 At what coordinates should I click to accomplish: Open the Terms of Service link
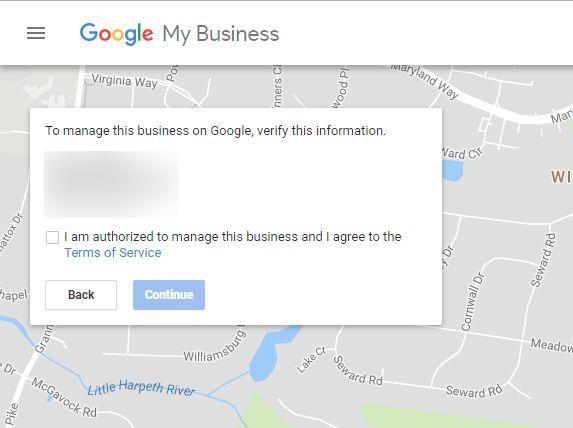(113, 253)
